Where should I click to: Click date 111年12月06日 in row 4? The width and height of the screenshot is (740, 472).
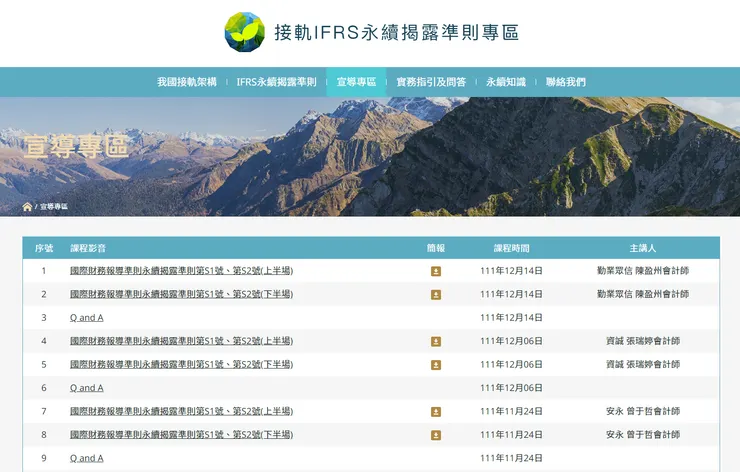(x=512, y=341)
